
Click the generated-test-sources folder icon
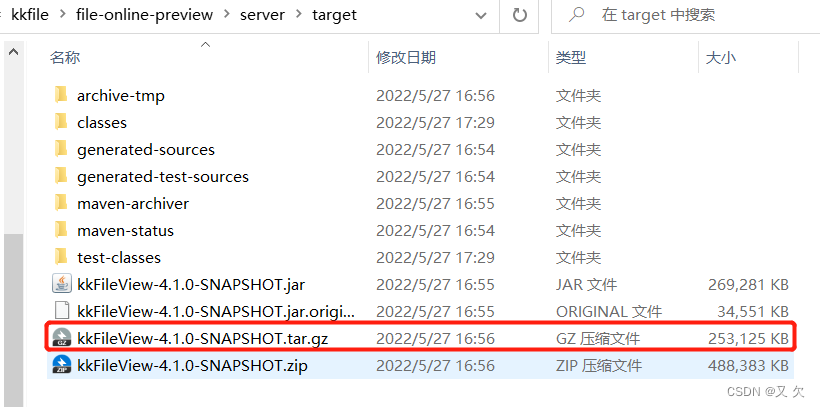click(61, 177)
